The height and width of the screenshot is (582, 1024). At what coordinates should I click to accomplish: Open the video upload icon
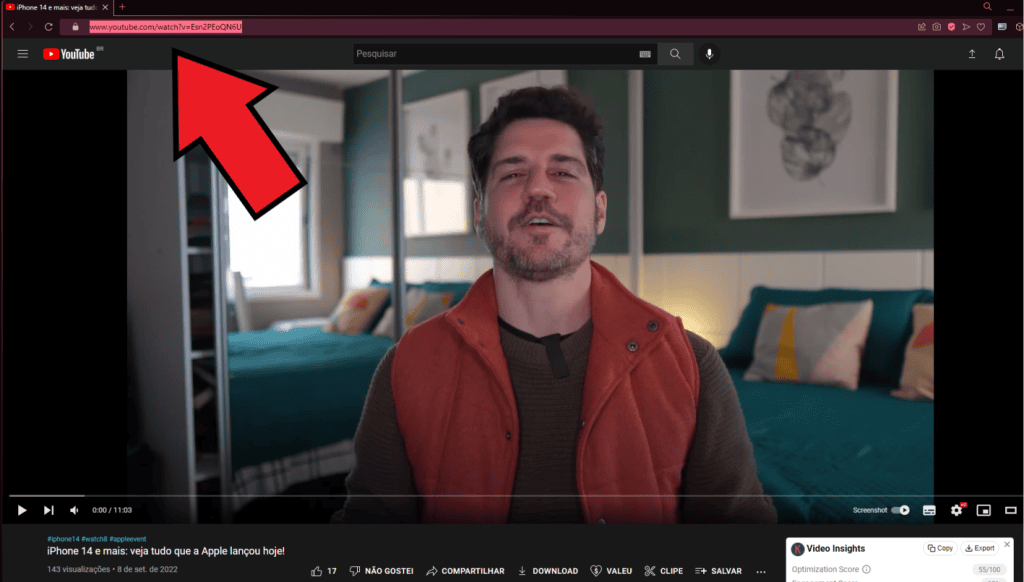pos(970,53)
